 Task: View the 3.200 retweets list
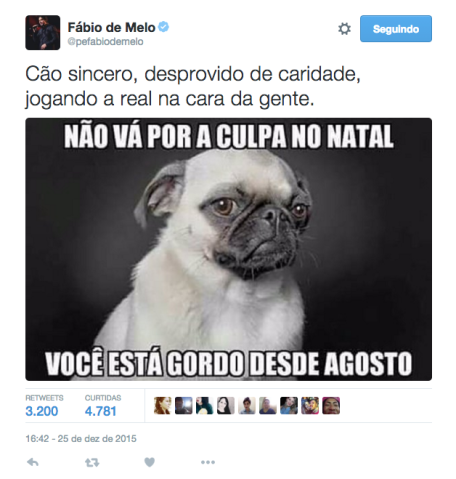44,406
